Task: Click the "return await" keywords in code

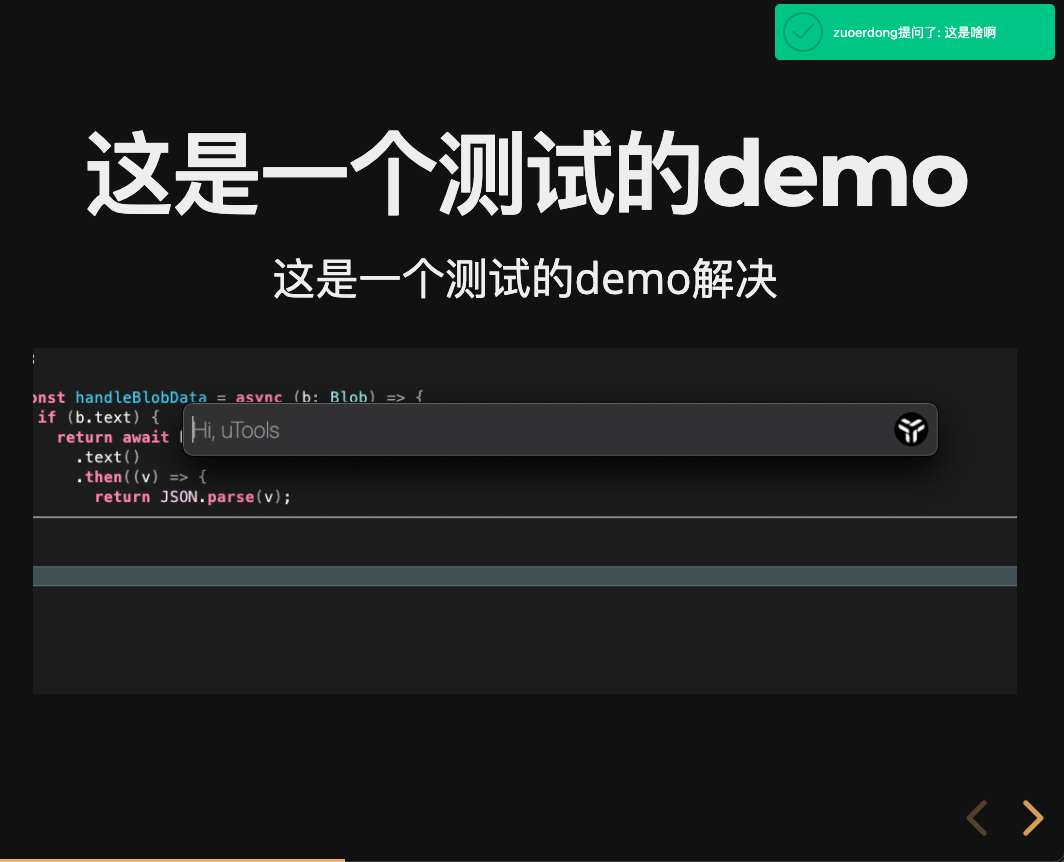Action: click(x=113, y=437)
